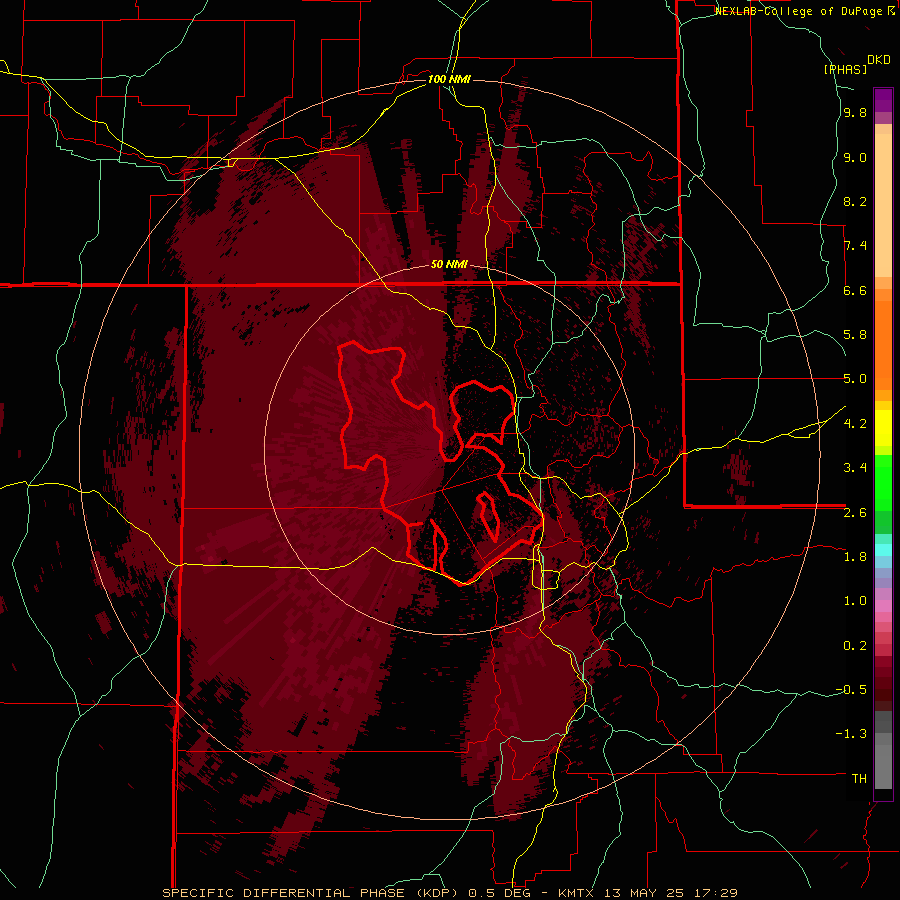Pick the yellow color bar segment
Screen dimensions: 900x900
click(x=883, y=428)
